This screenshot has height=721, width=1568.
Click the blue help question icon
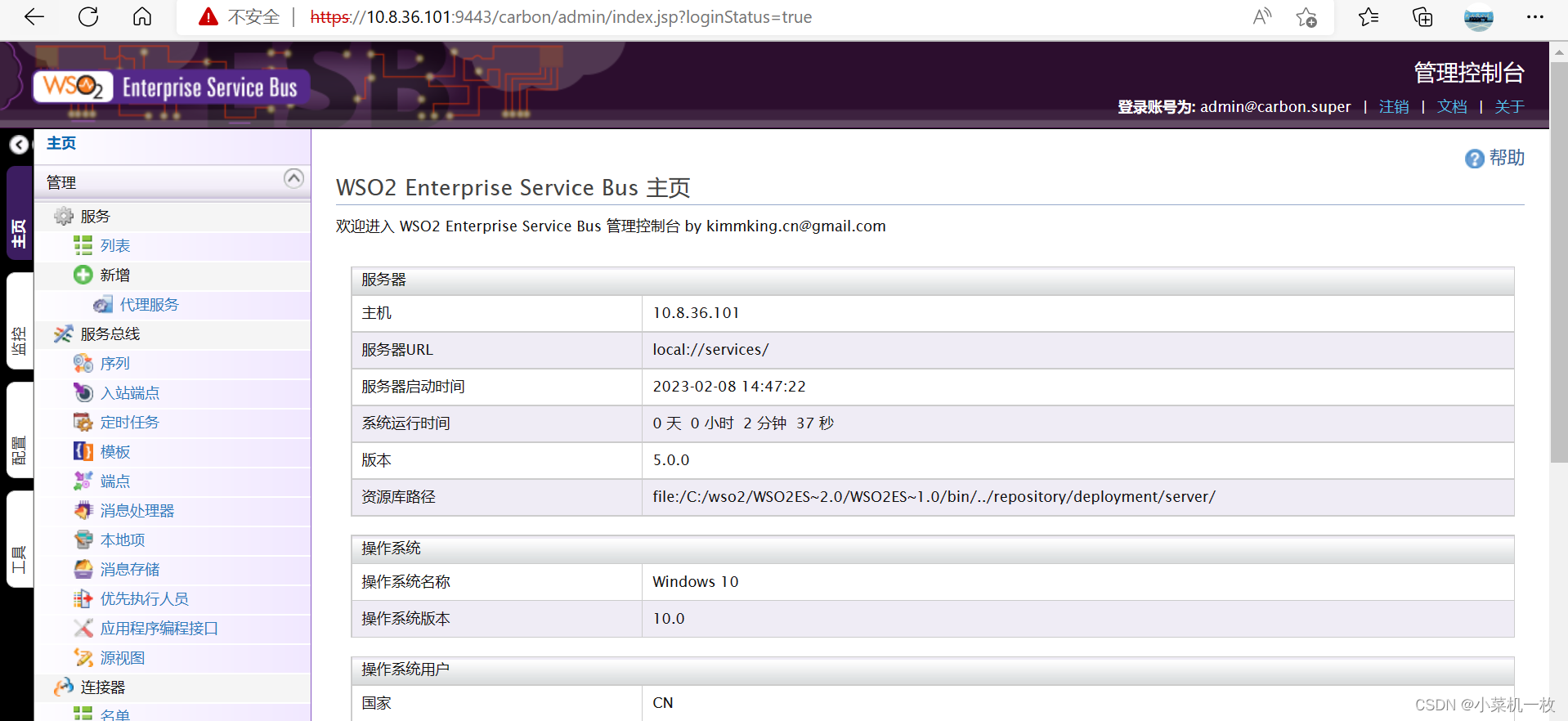(1474, 159)
